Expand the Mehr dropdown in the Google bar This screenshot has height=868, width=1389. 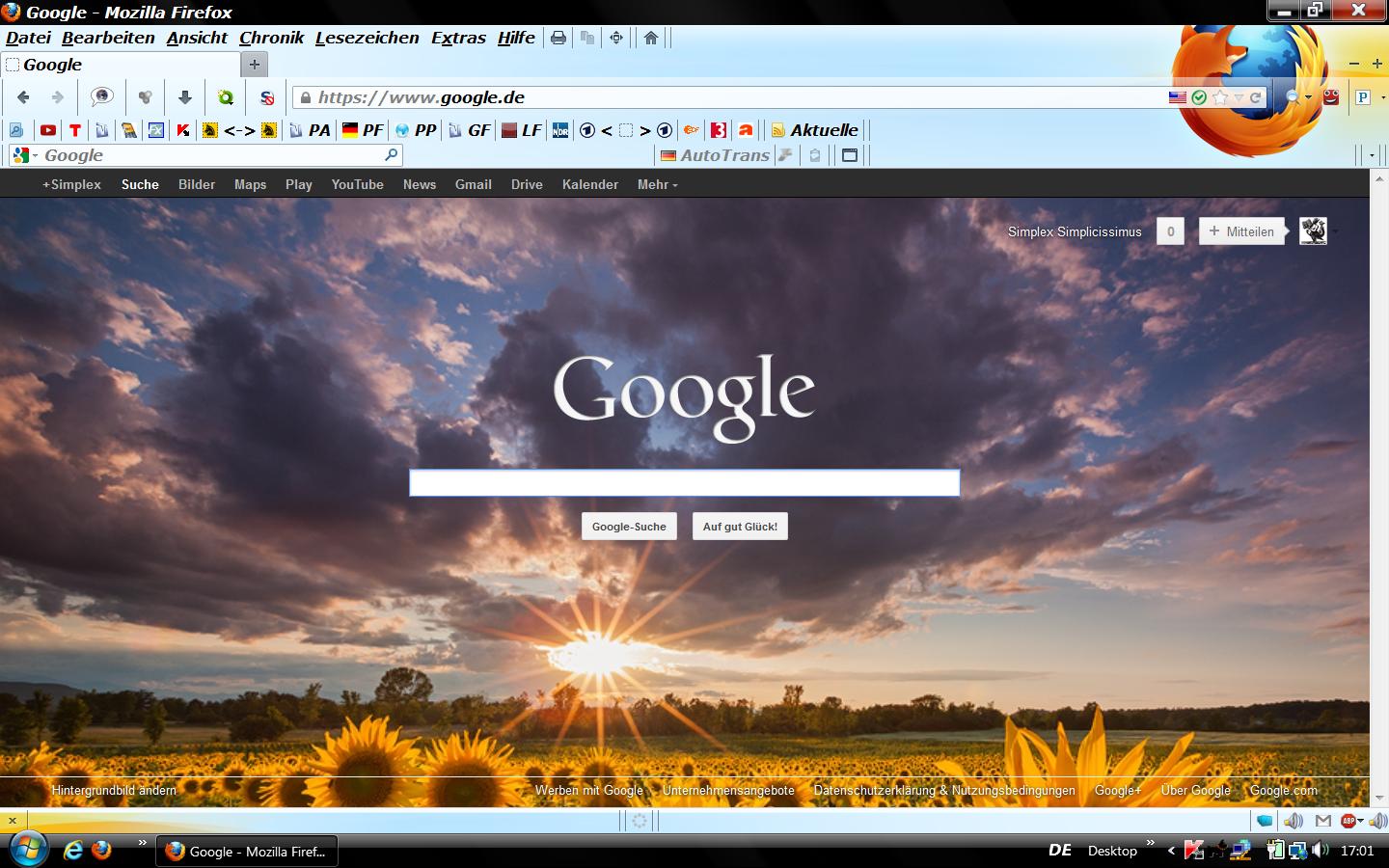[657, 184]
